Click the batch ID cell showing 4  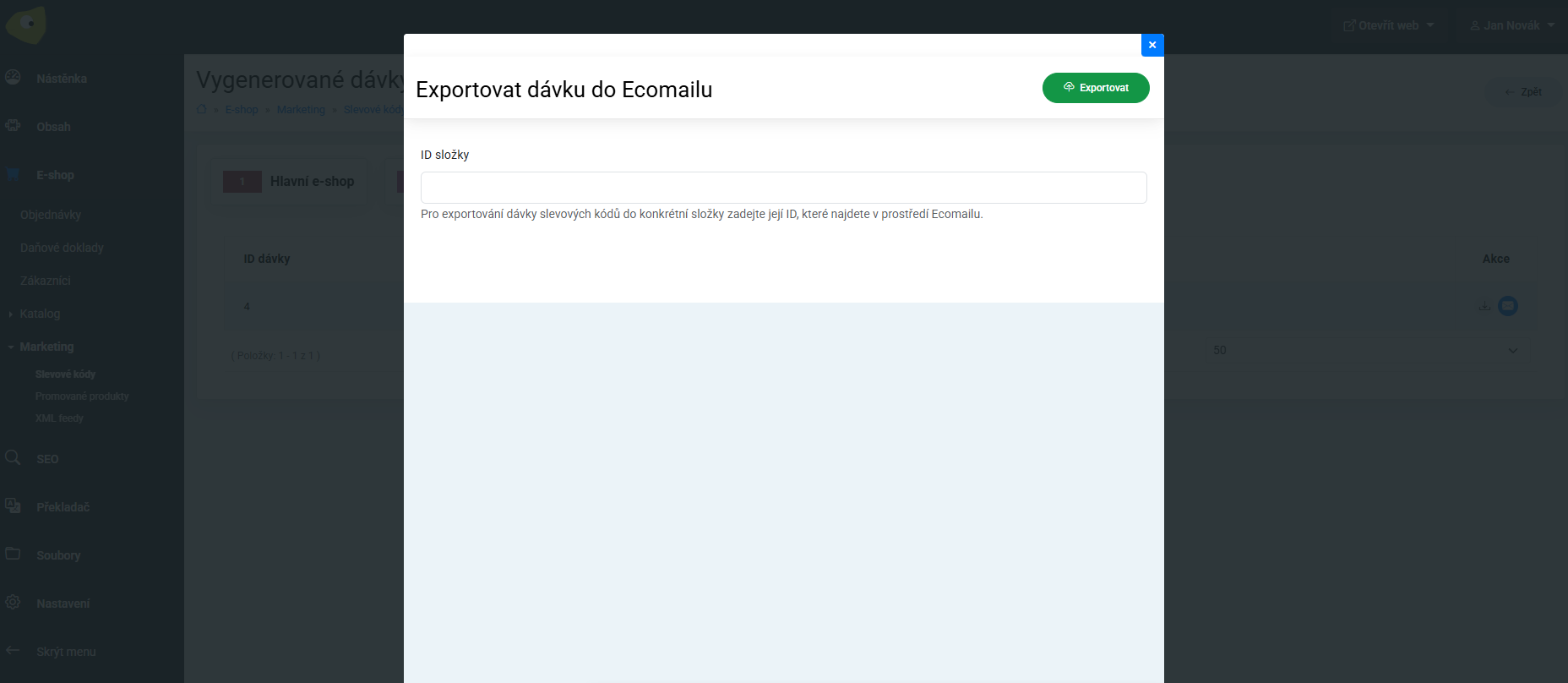(x=247, y=307)
